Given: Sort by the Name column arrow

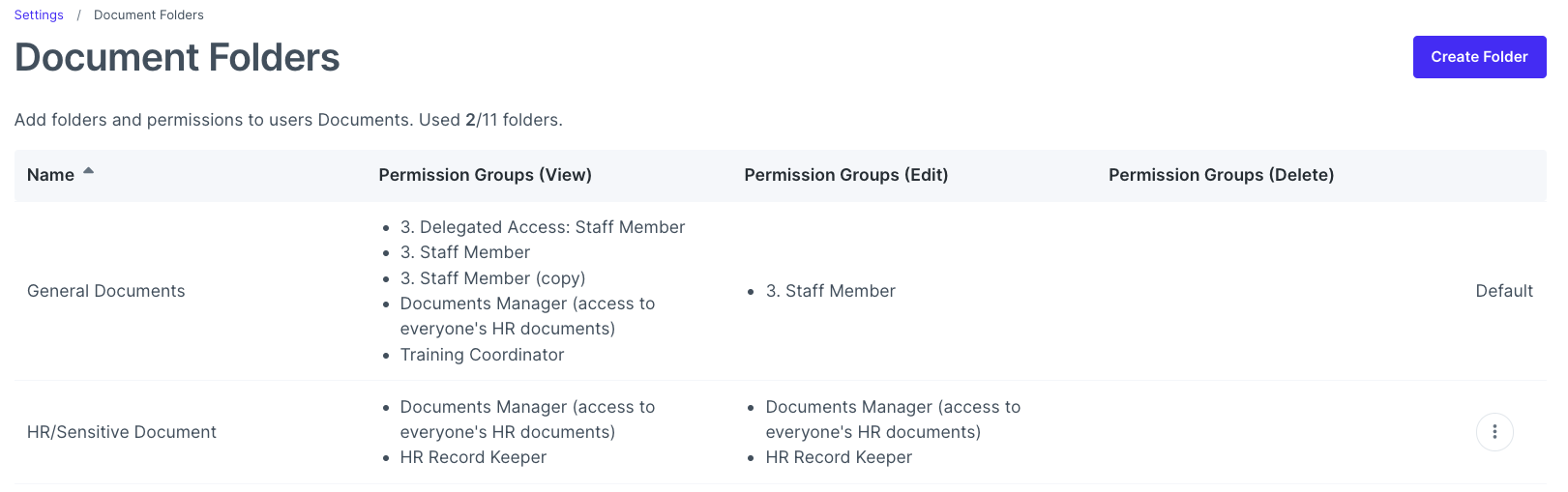Looking at the screenshot, I should [88, 171].
